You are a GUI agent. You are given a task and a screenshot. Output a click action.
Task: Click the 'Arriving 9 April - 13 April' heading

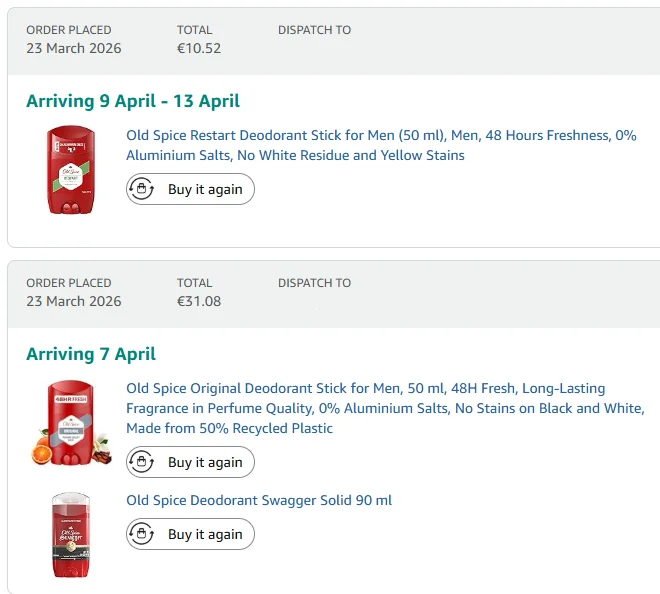[133, 101]
